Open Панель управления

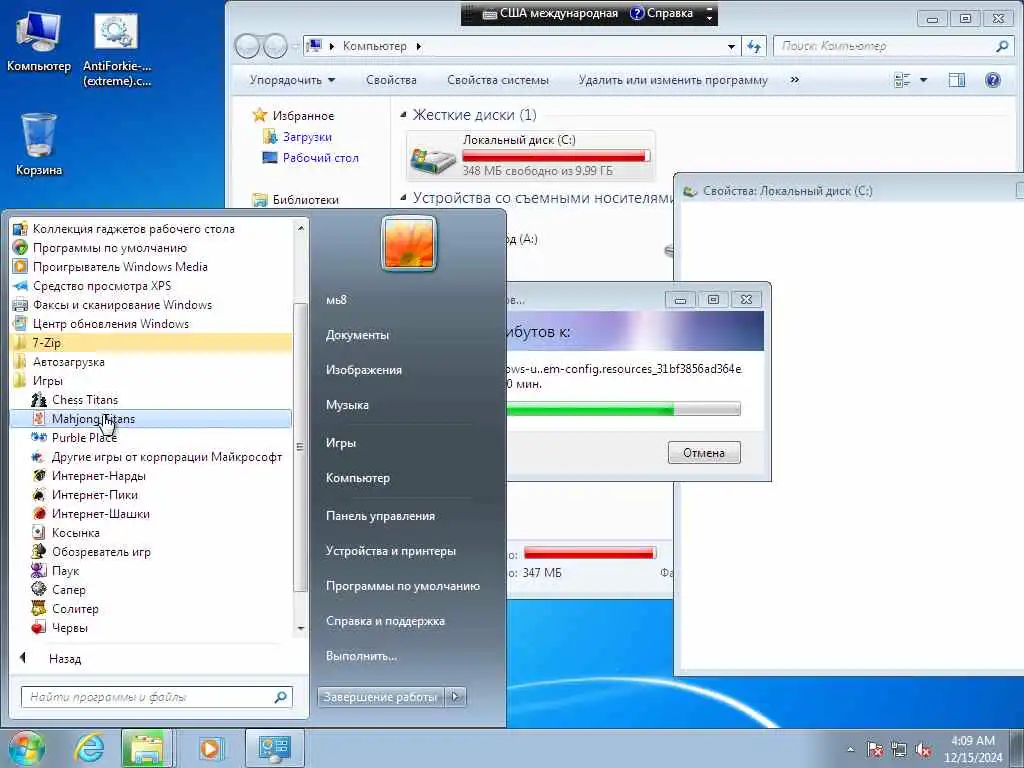(380, 516)
